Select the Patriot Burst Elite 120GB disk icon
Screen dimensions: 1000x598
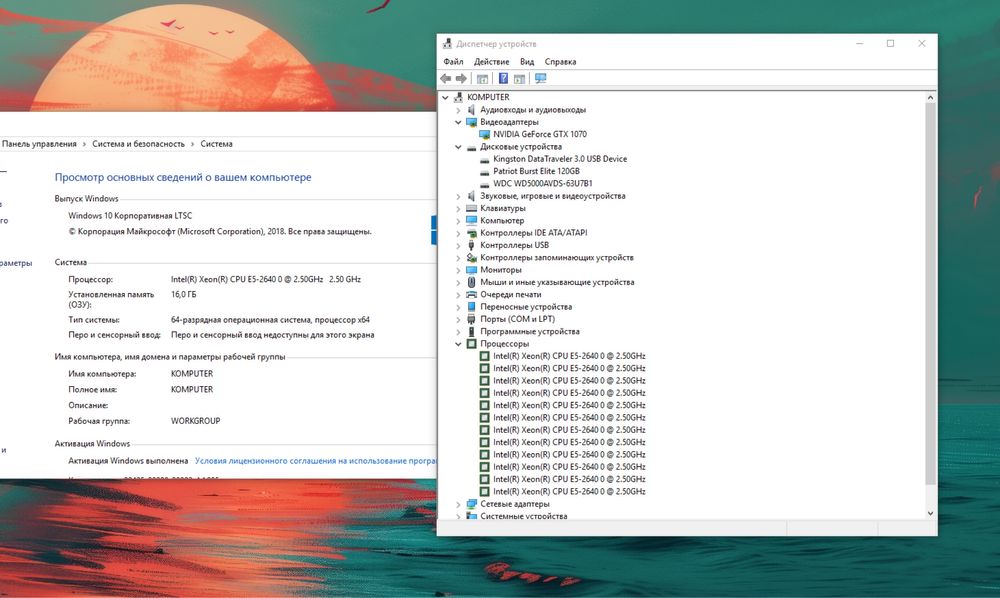pos(484,171)
